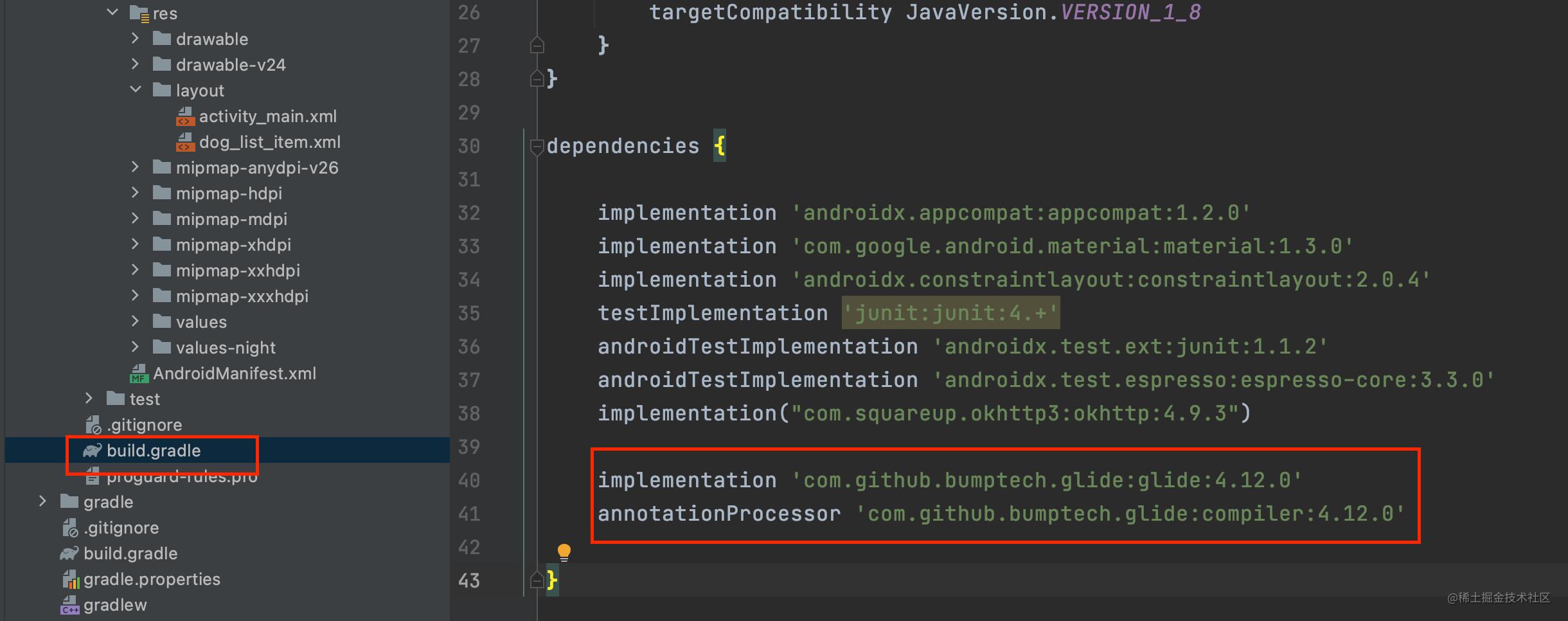The image size is (1568, 621).
Task: Select the gradle.properties file icon
Action: tap(71, 579)
